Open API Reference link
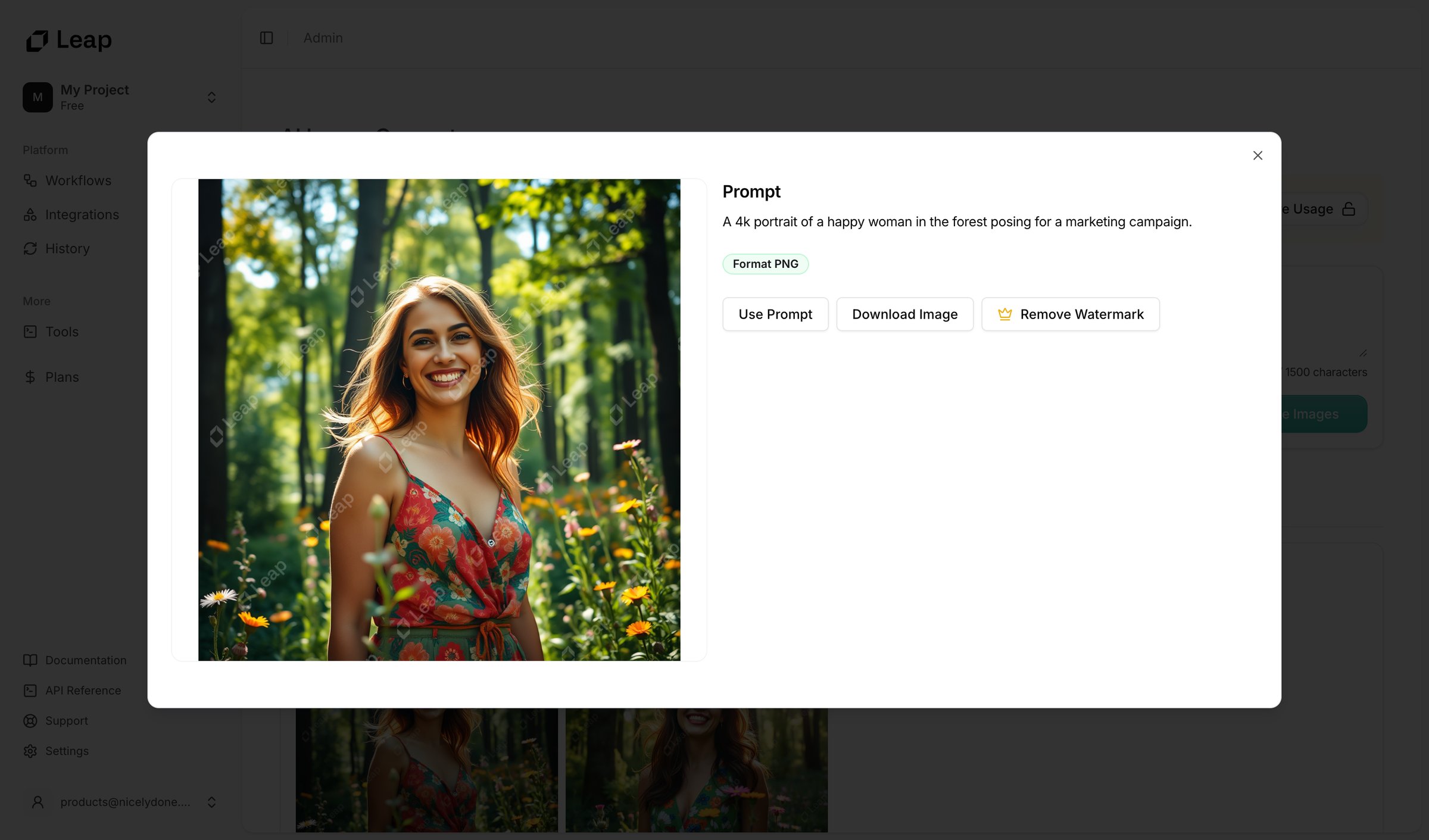The width and height of the screenshot is (1429, 840). [83, 691]
